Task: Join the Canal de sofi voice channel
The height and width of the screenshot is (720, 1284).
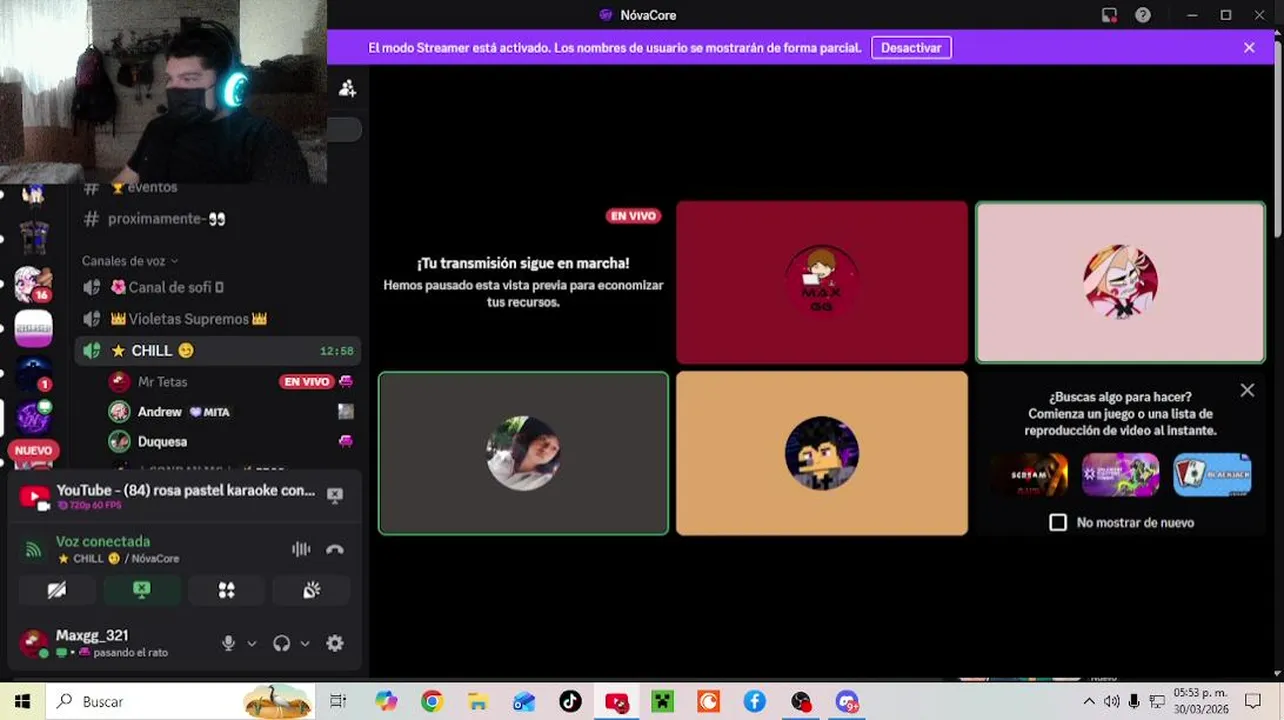Action: tap(217, 287)
